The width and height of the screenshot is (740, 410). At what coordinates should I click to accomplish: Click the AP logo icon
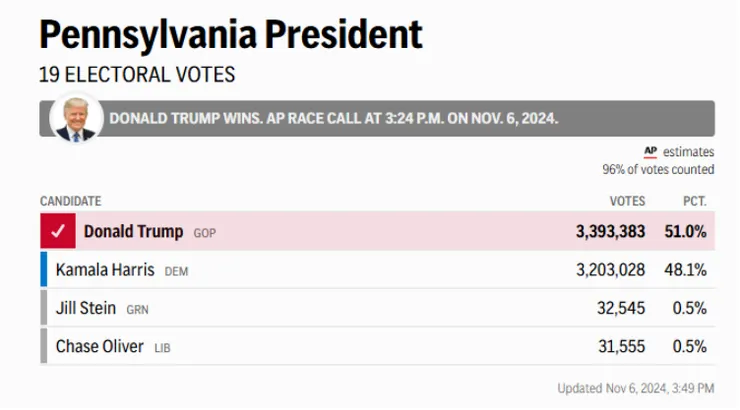pyautogui.click(x=650, y=152)
